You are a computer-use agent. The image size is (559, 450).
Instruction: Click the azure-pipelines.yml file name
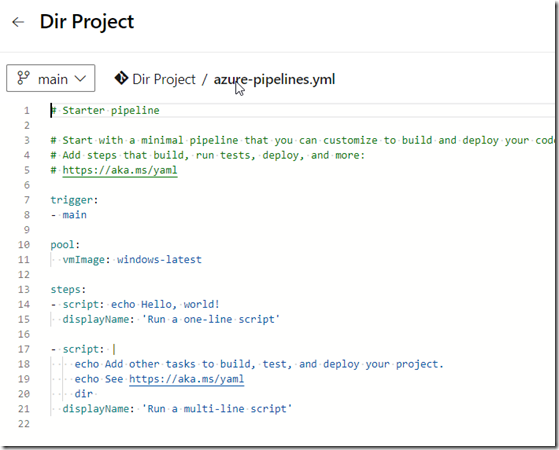(274, 79)
